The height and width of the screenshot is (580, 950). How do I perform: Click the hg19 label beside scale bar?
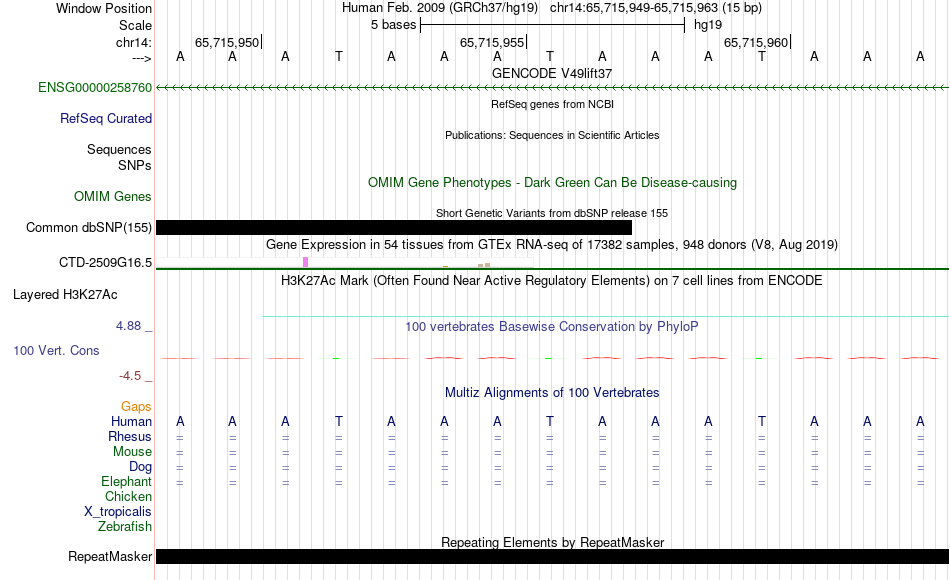[x=708, y=25]
